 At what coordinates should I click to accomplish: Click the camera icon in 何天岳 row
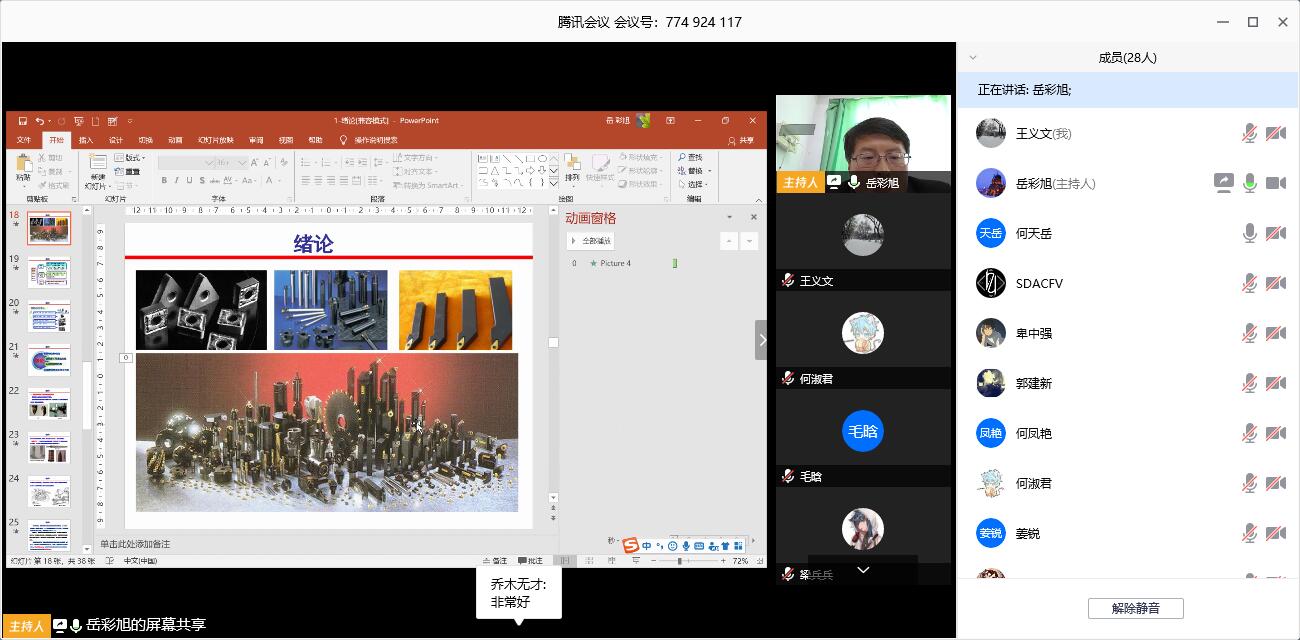pyautogui.click(x=1276, y=233)
